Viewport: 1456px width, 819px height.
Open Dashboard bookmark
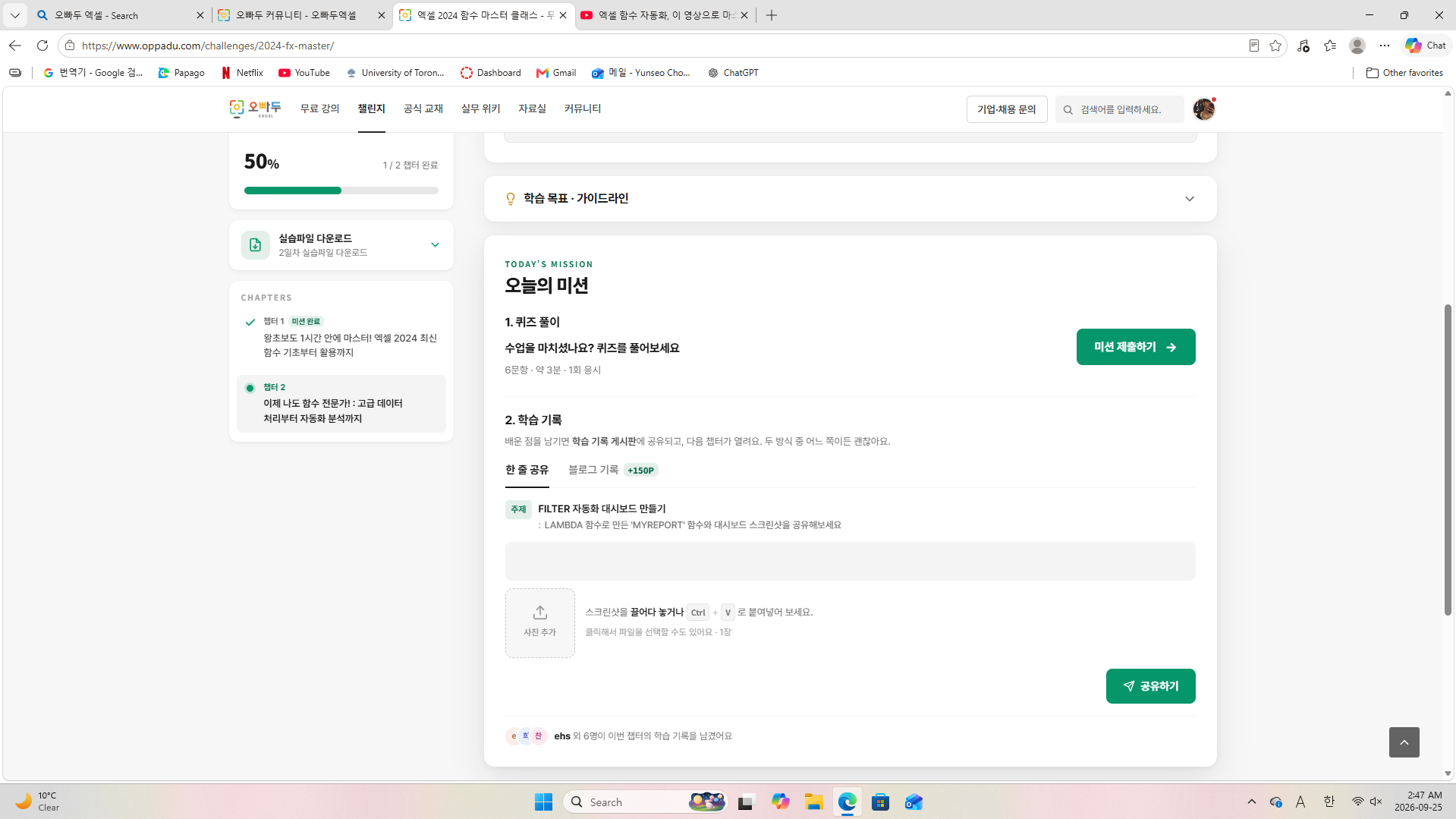tap(491, 73)
